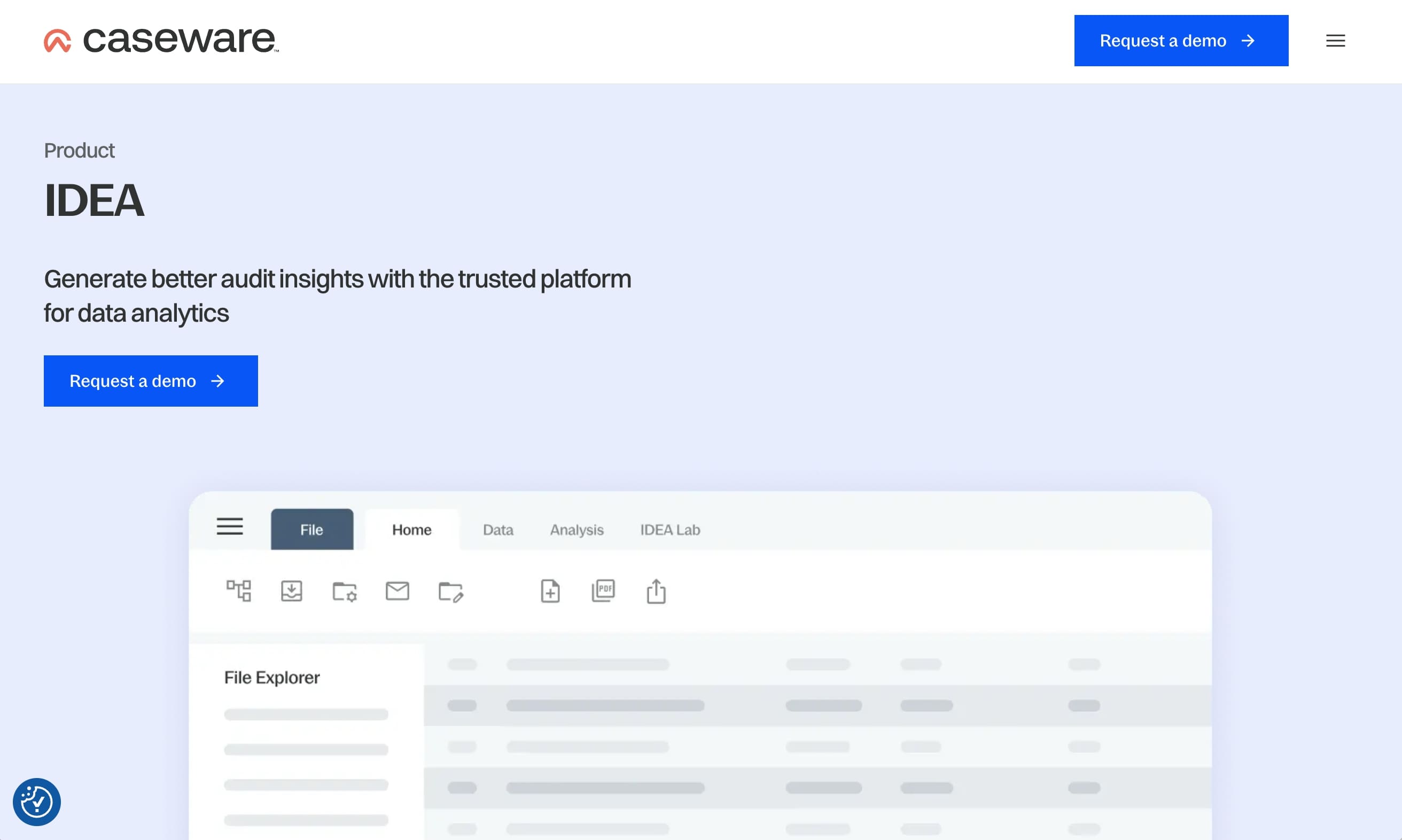Click the cookie consent preferences icon
This screenshot has width=1402, height=840.
coord(37,802)
